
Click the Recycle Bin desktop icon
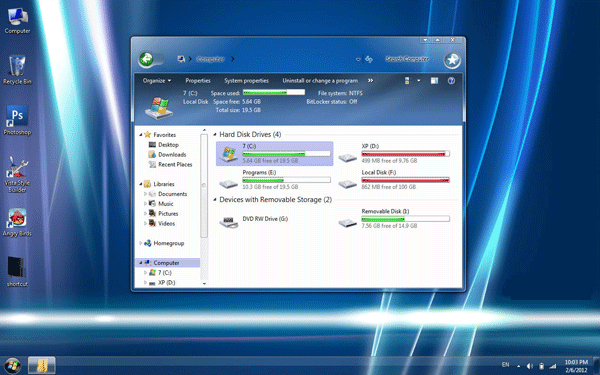coord(17,70)
